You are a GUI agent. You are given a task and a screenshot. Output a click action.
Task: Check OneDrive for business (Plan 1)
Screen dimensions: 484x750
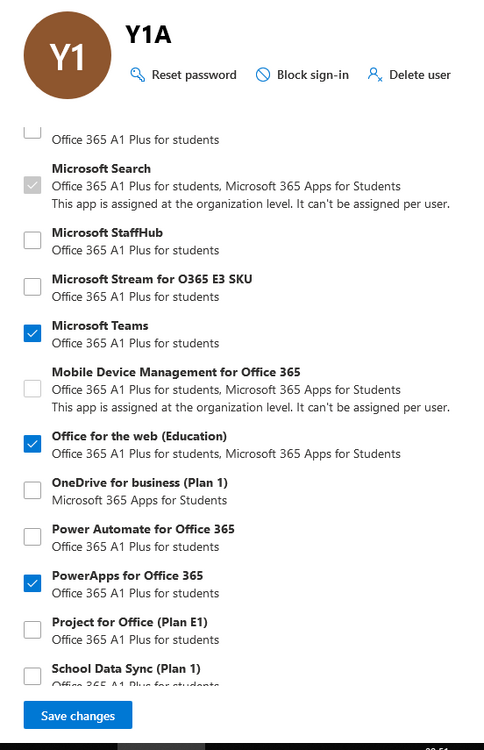click(33, 490)
